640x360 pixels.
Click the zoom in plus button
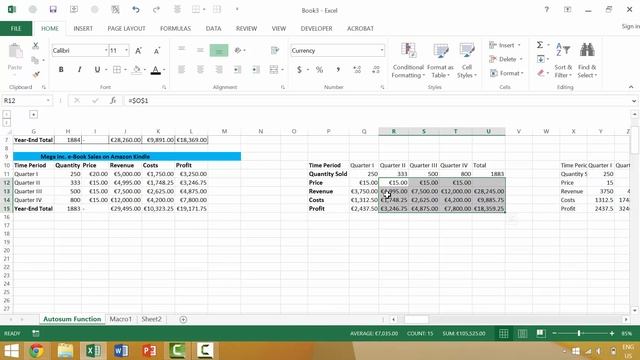612,333
